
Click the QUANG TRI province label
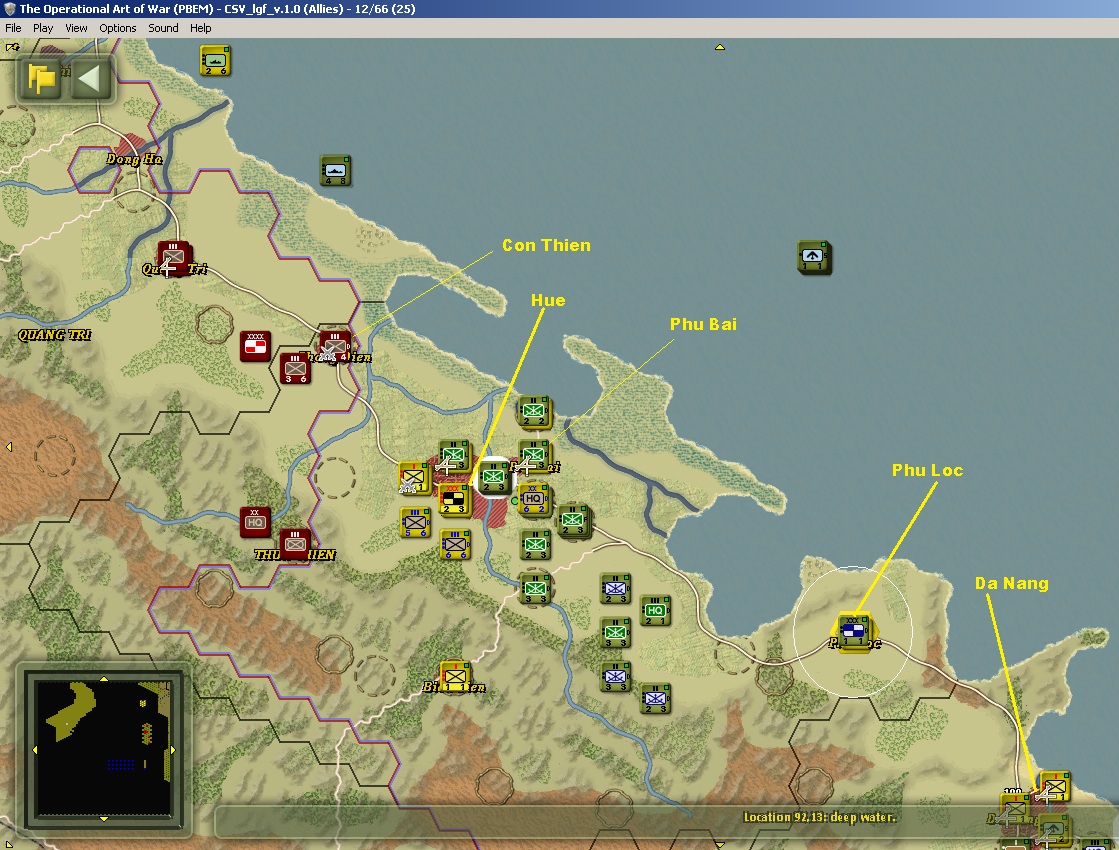pos(54,335)
